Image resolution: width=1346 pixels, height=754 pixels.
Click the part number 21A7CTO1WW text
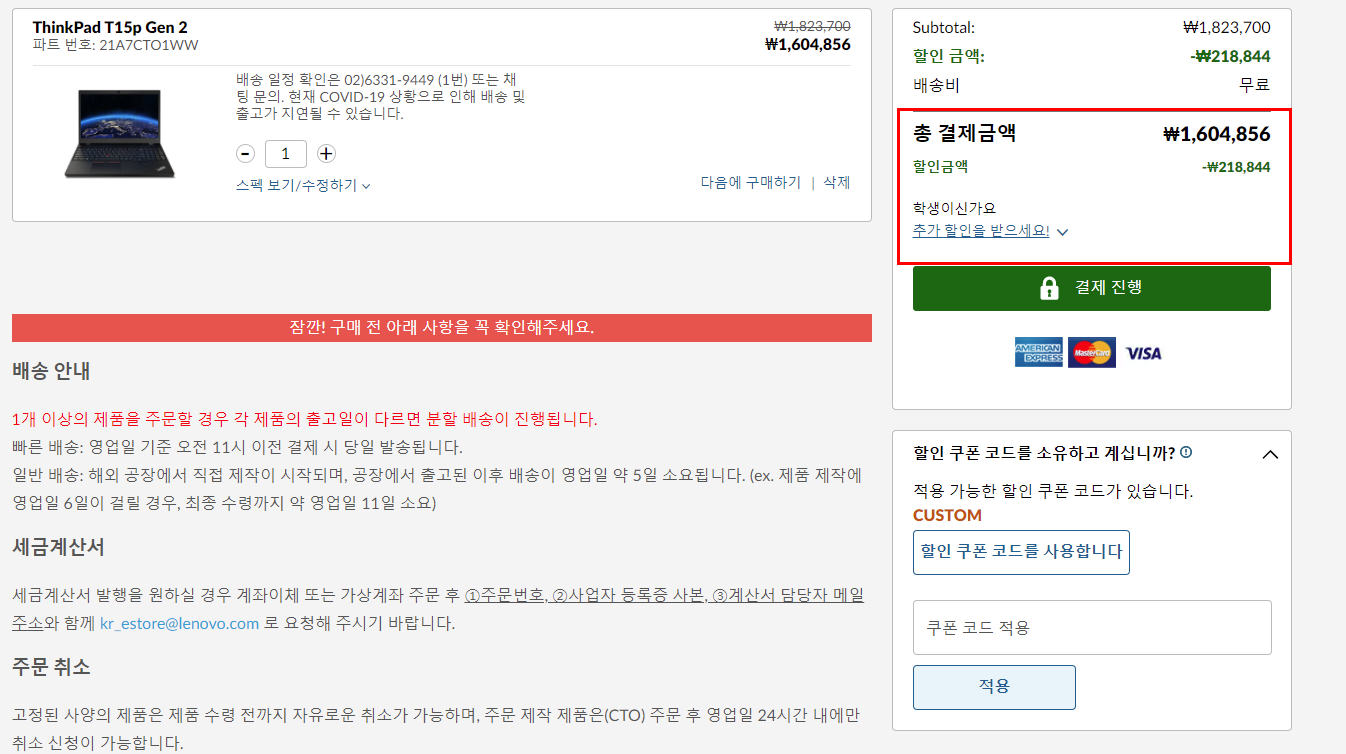click(148, 45)
